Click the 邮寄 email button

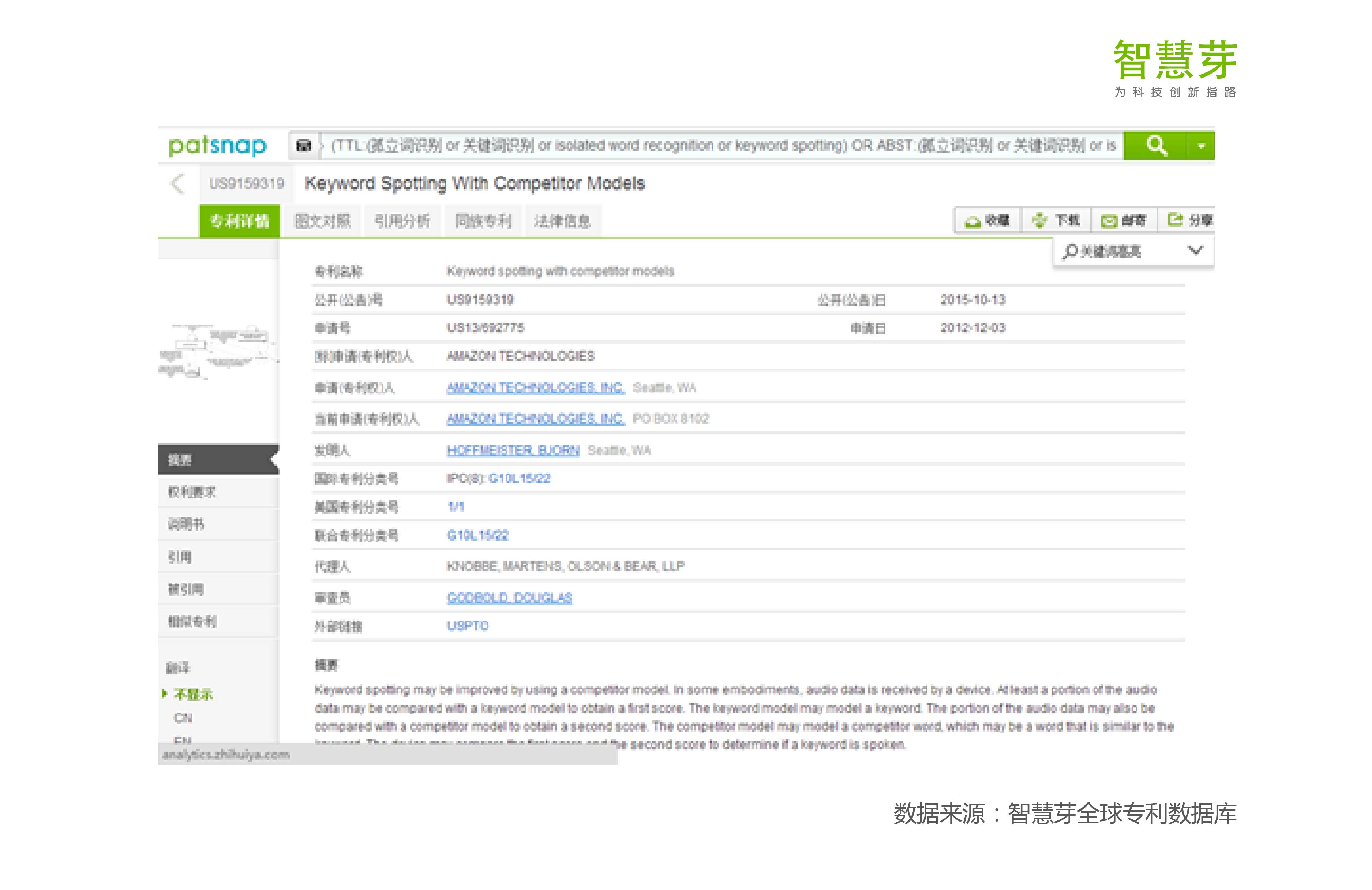click(x=1124, y=220)
